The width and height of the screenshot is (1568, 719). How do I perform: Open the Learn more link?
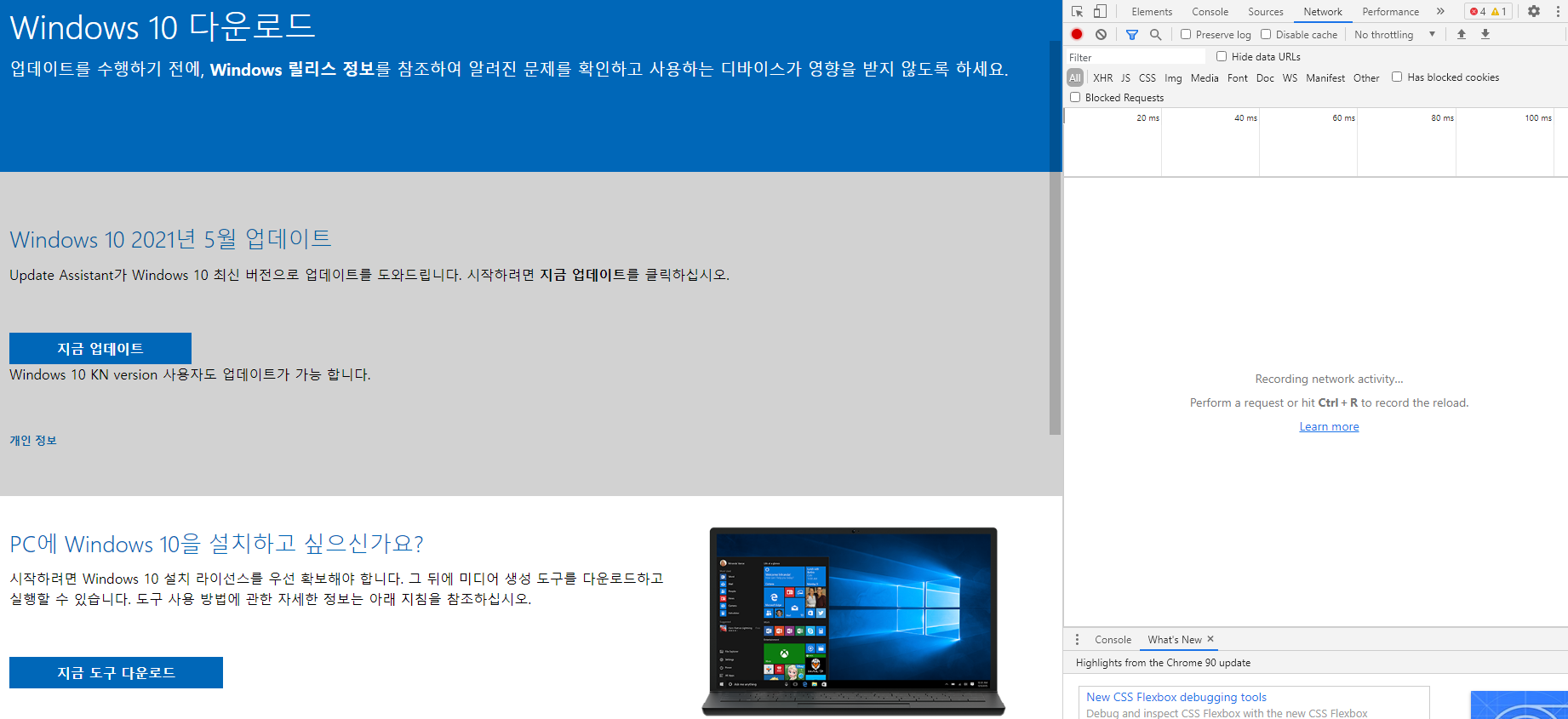pyautogui.click(x=1329, y=426)
